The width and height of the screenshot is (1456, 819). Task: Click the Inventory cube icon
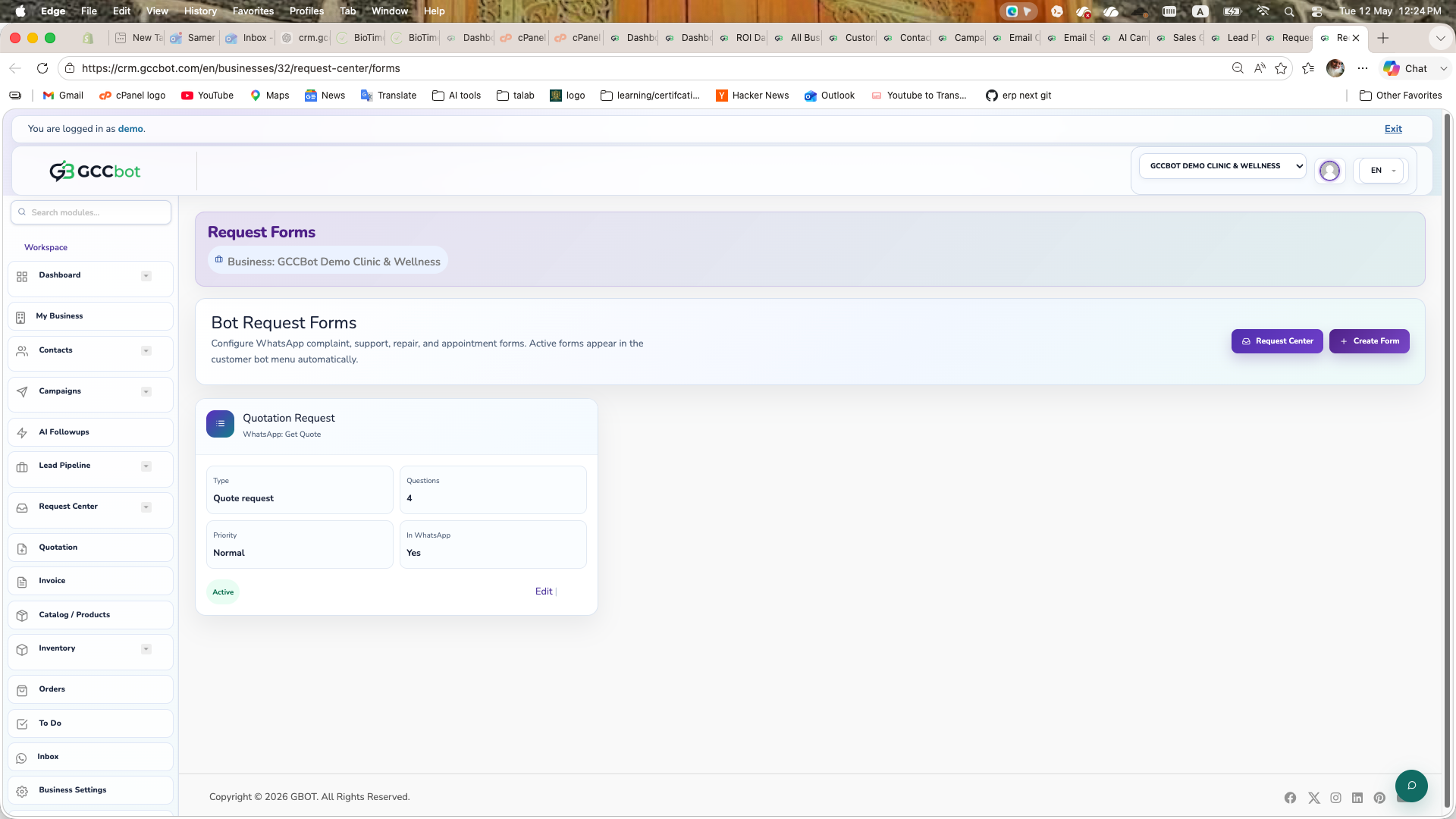[22, 650]
